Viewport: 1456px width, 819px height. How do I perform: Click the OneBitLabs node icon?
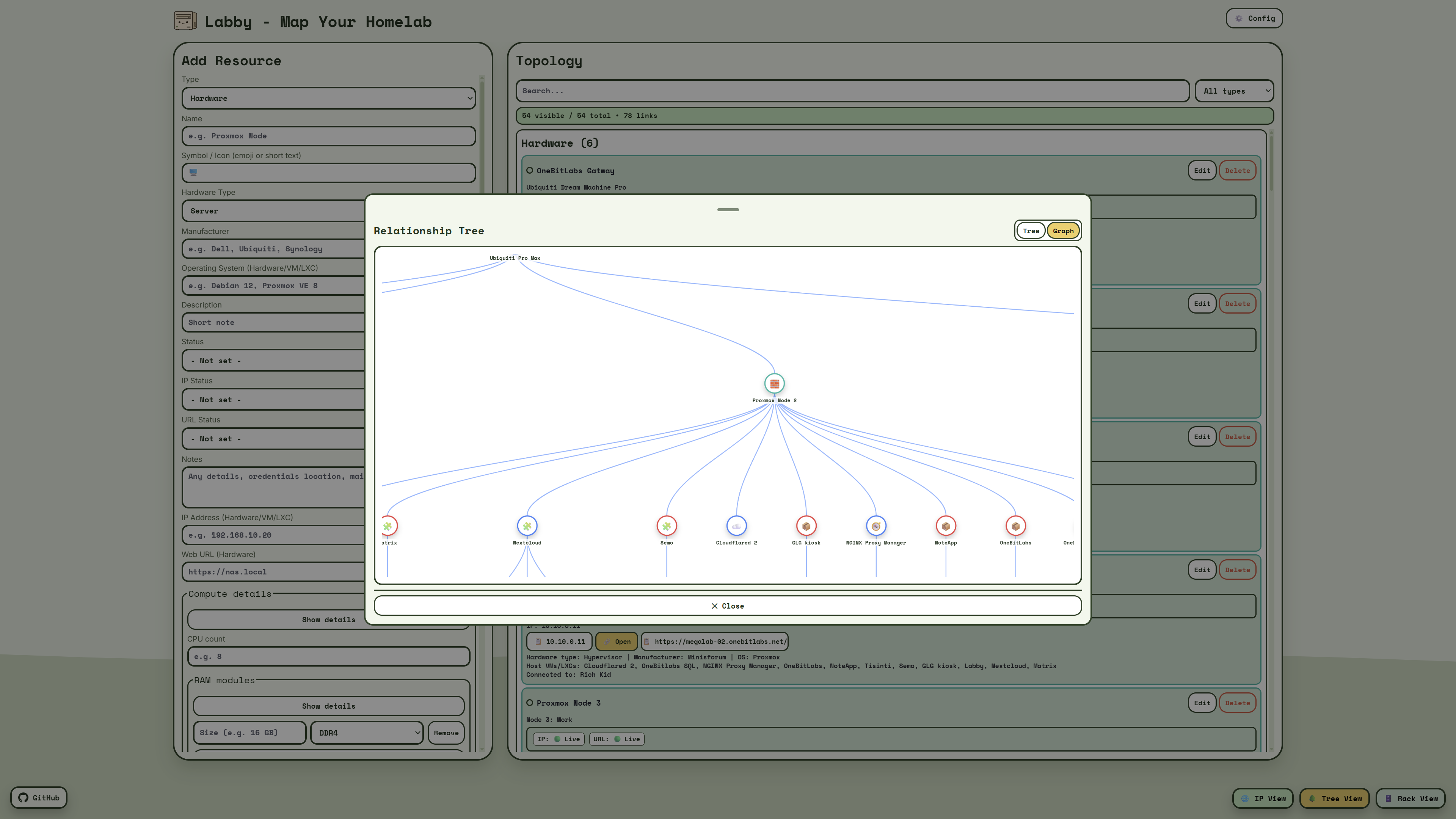1016,526
